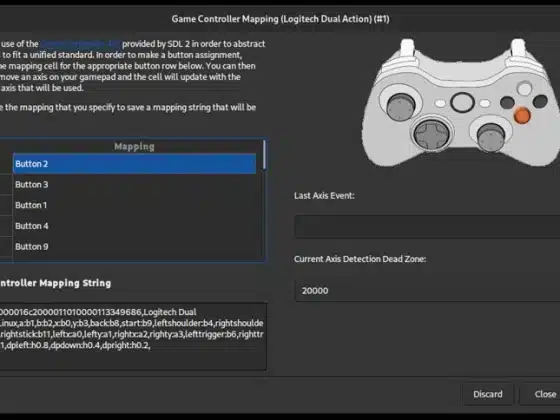Select the Button 9 mapping row
Image resolution: width=560 pixels, height=420 pixels.
(134, 247)
